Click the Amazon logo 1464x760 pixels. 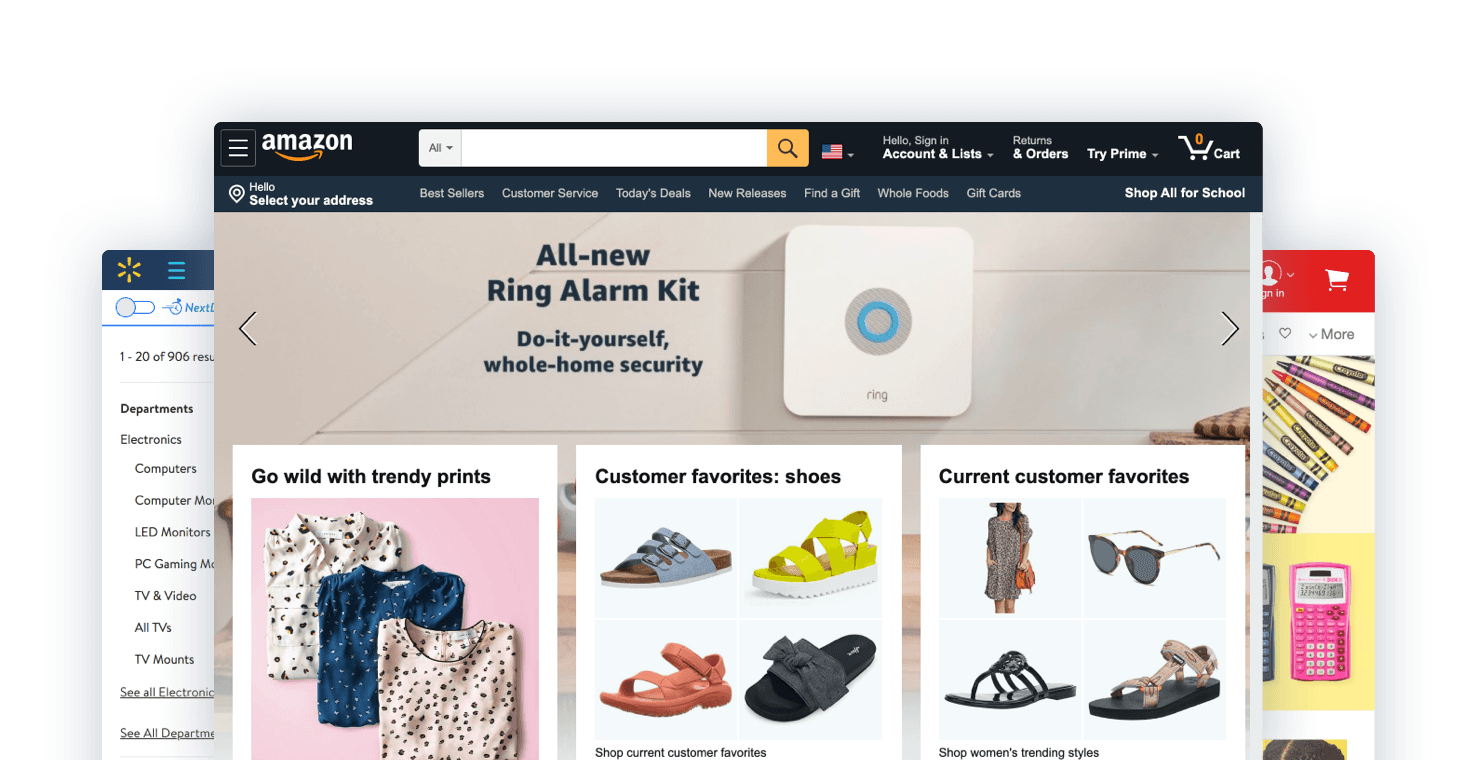[x=307, y=146]
